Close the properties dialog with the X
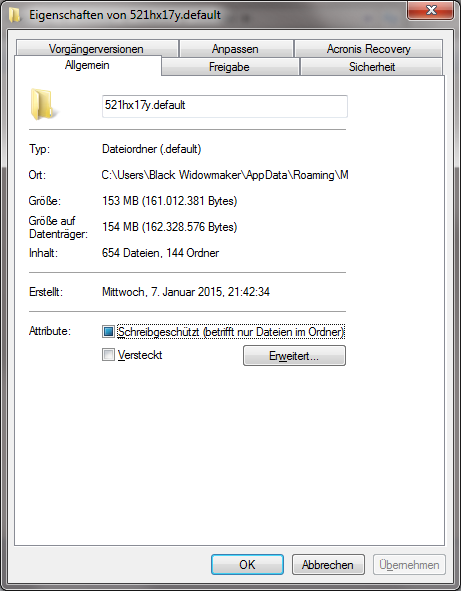The width and height of the screenshot is (461, 591). click(x=430, y=10)
